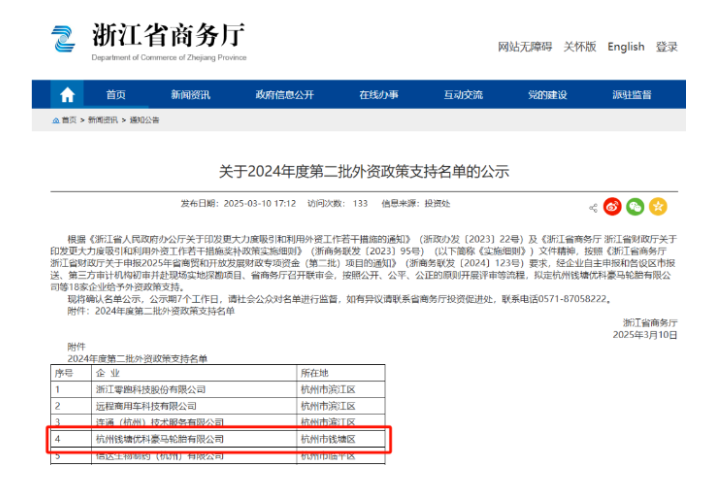Open the gray share icon
Image resolution: width=702 pixels, height=484 pixels.
593,208
